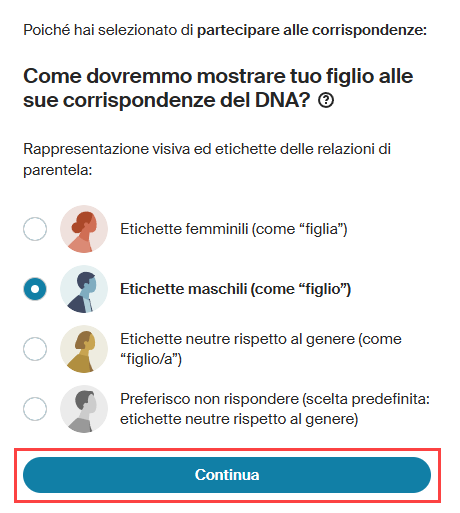This screenshot has width=460, height=513.
Task: Click bold text partecipare alle corrispondenze
Action: 312,30
